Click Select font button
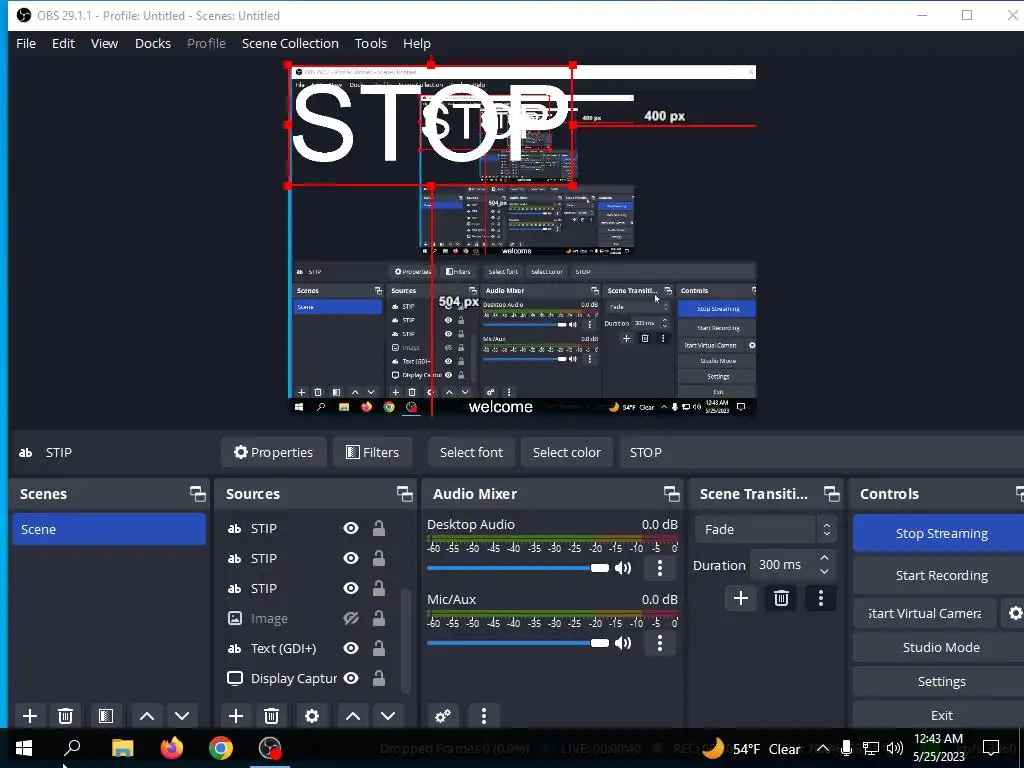1024x768 pixels. coord(471,453)
